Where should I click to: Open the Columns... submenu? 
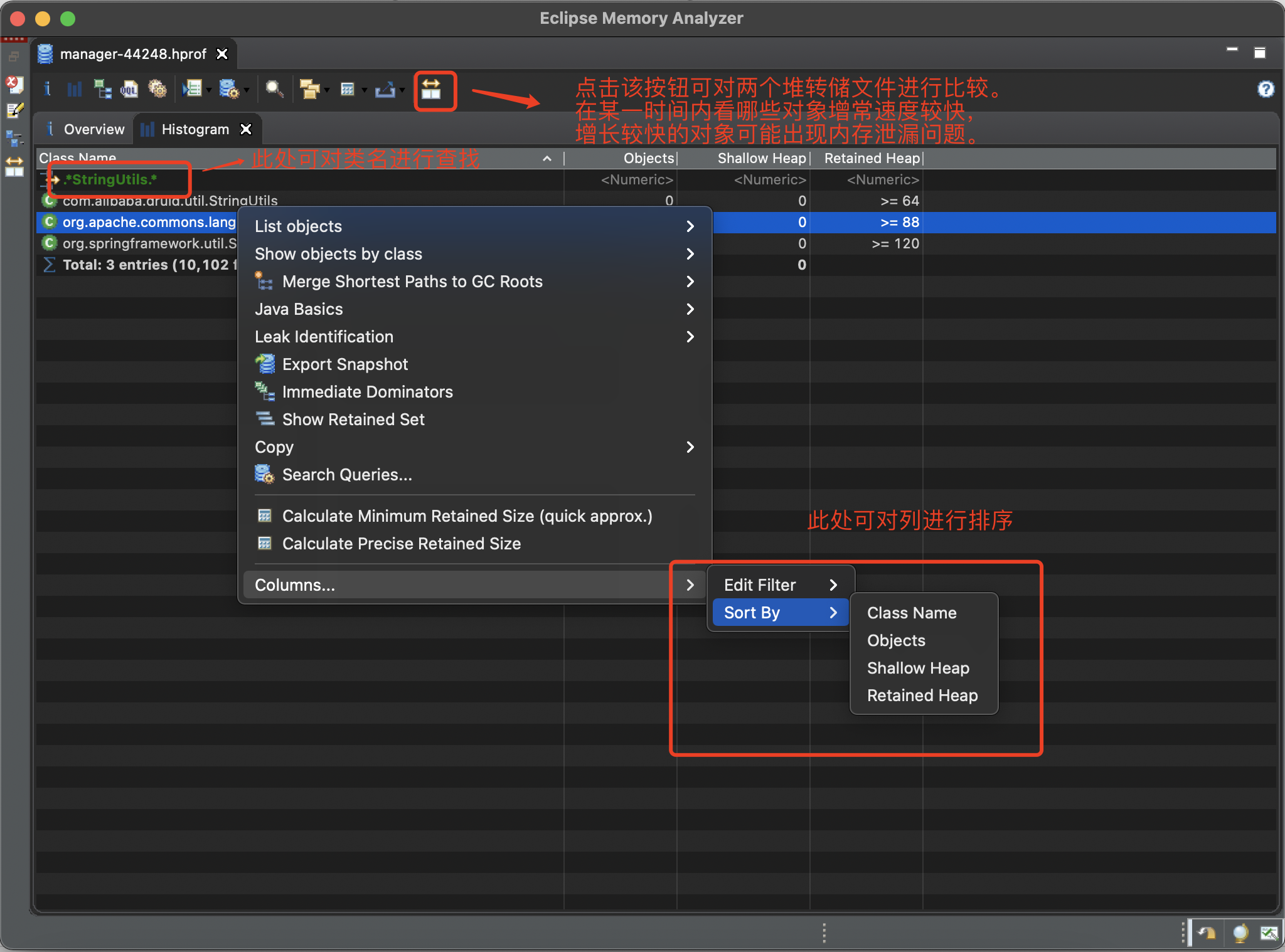(x=474, y=585)
